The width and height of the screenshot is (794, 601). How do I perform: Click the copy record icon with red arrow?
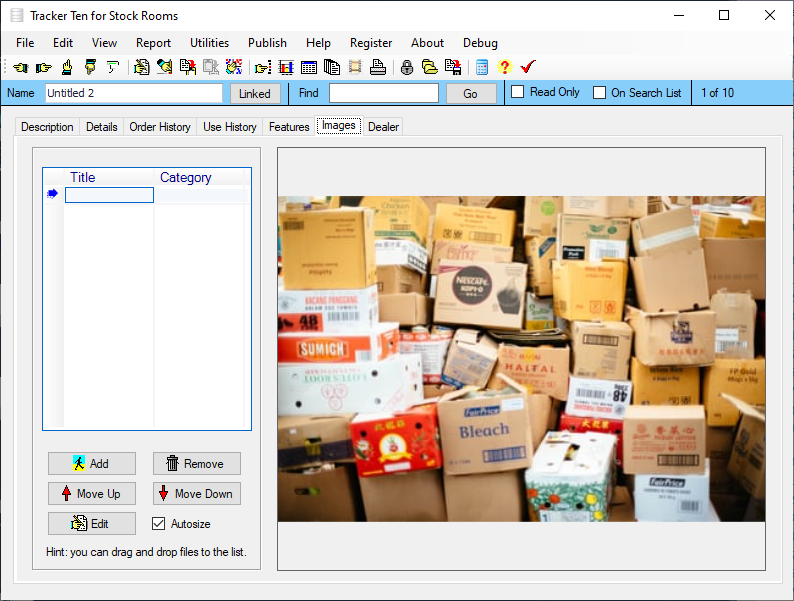click(x=188, y=67)
